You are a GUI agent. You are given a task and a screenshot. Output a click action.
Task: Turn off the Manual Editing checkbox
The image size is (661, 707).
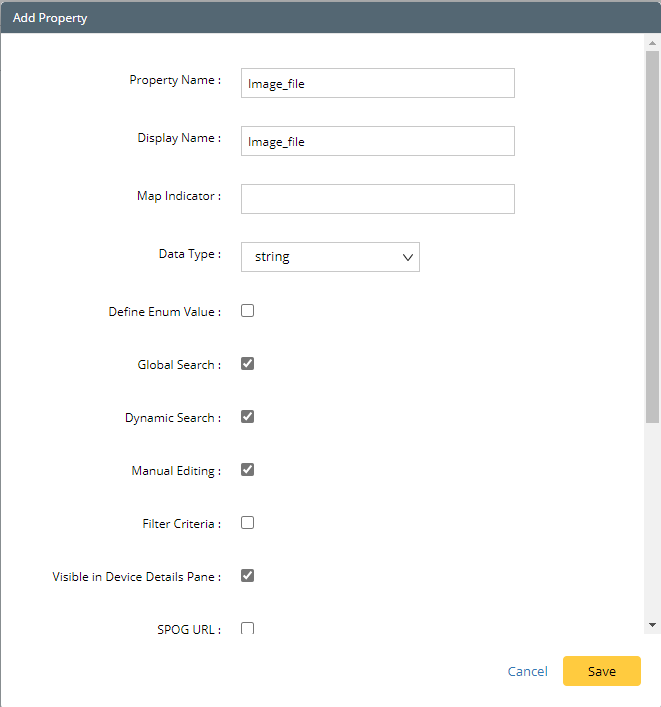pyautogui.click(x=248, y=470)
